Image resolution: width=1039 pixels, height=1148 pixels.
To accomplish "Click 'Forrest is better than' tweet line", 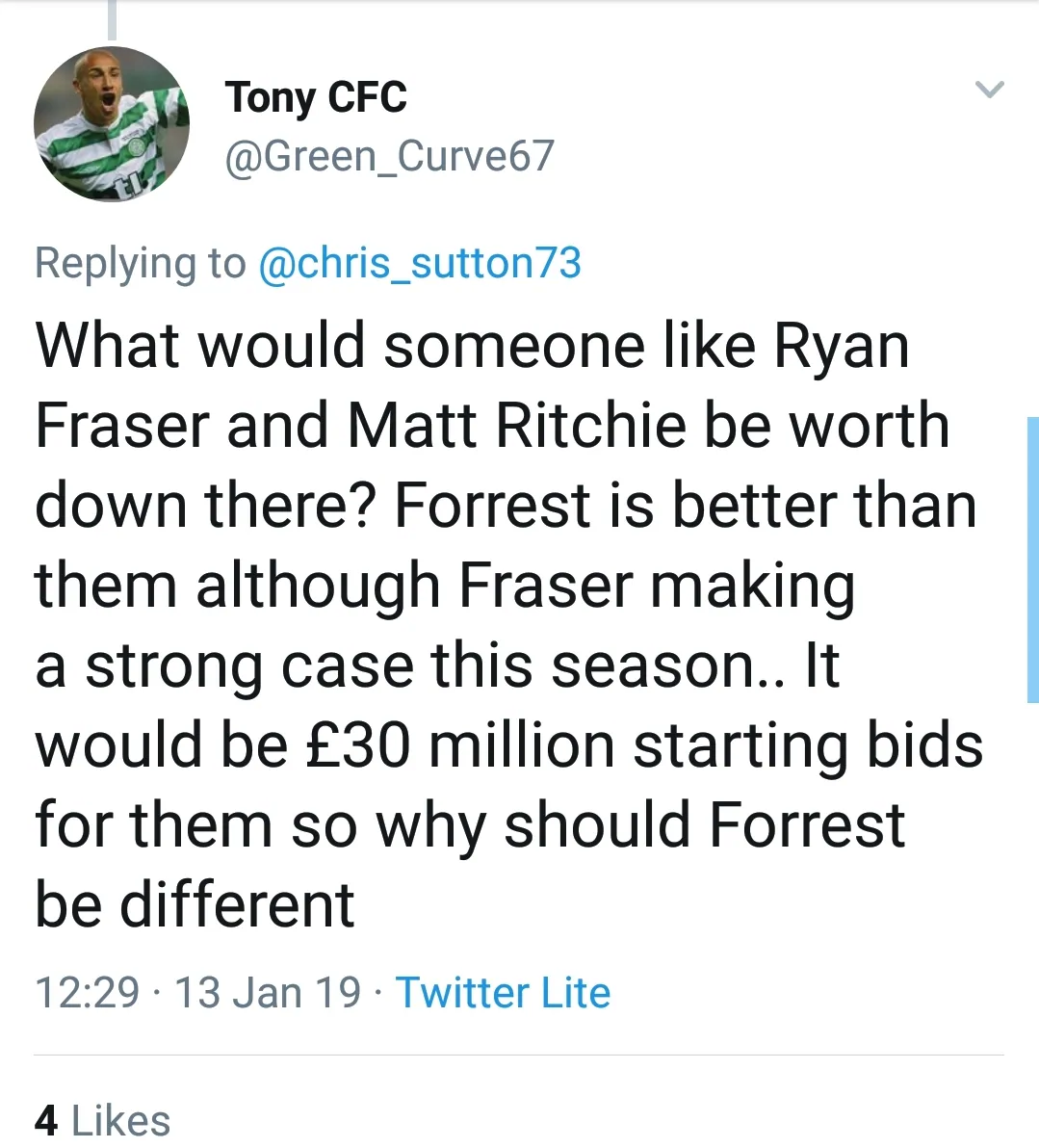I will click(x=686, y=506).
